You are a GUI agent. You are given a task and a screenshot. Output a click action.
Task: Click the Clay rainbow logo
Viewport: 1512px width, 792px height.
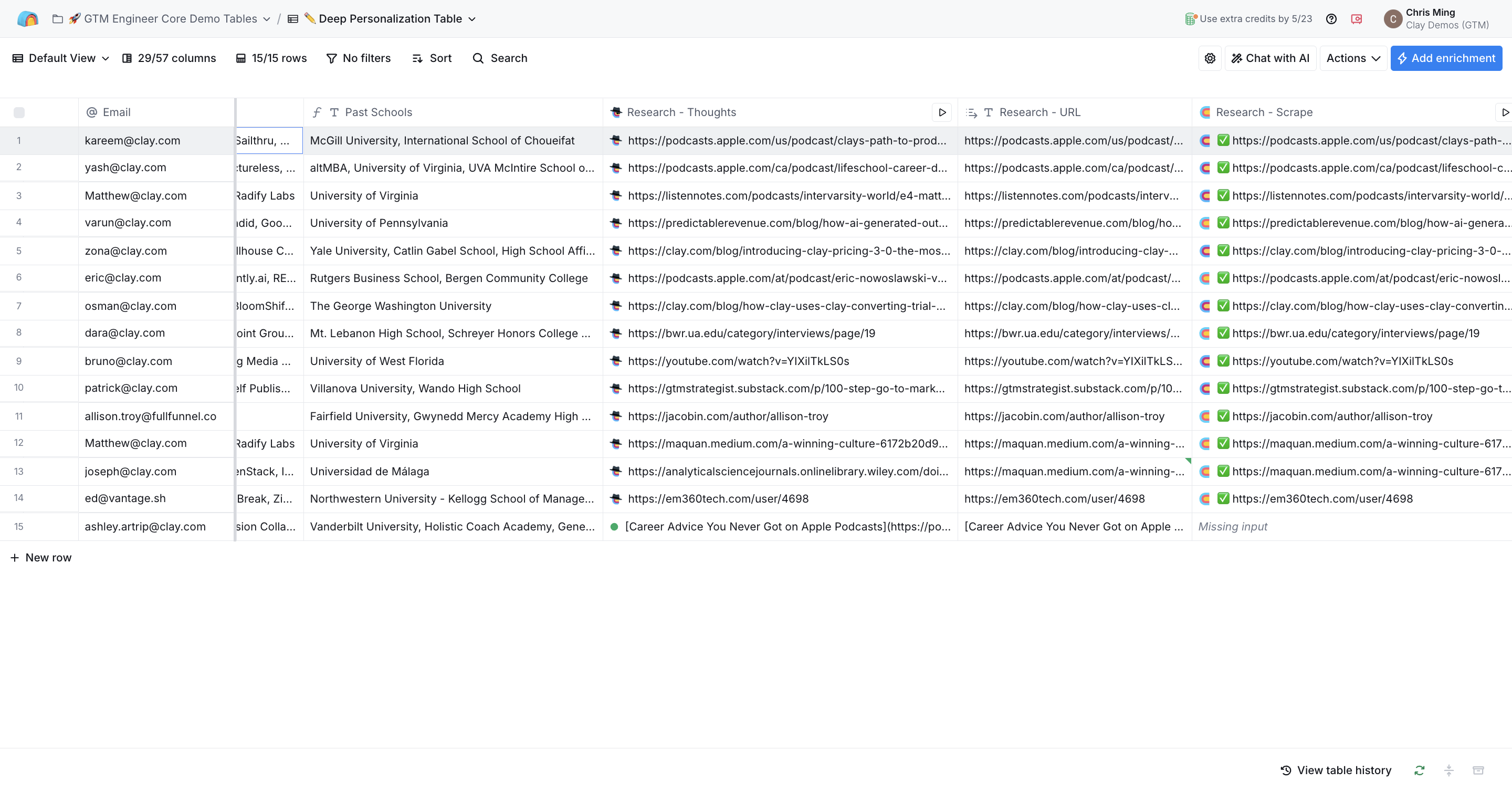[28, 19]
